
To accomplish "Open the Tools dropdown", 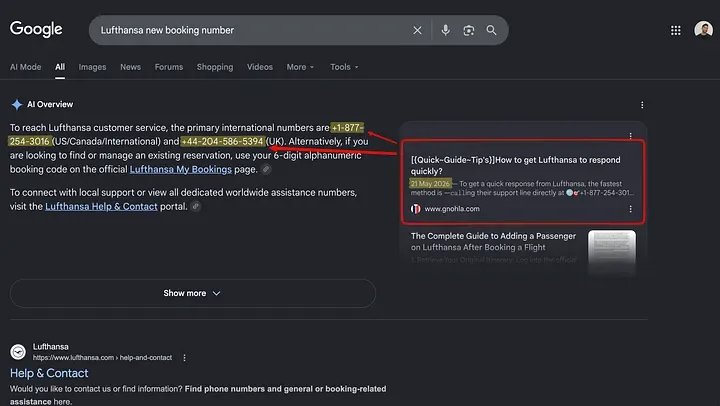I will 344,67.
